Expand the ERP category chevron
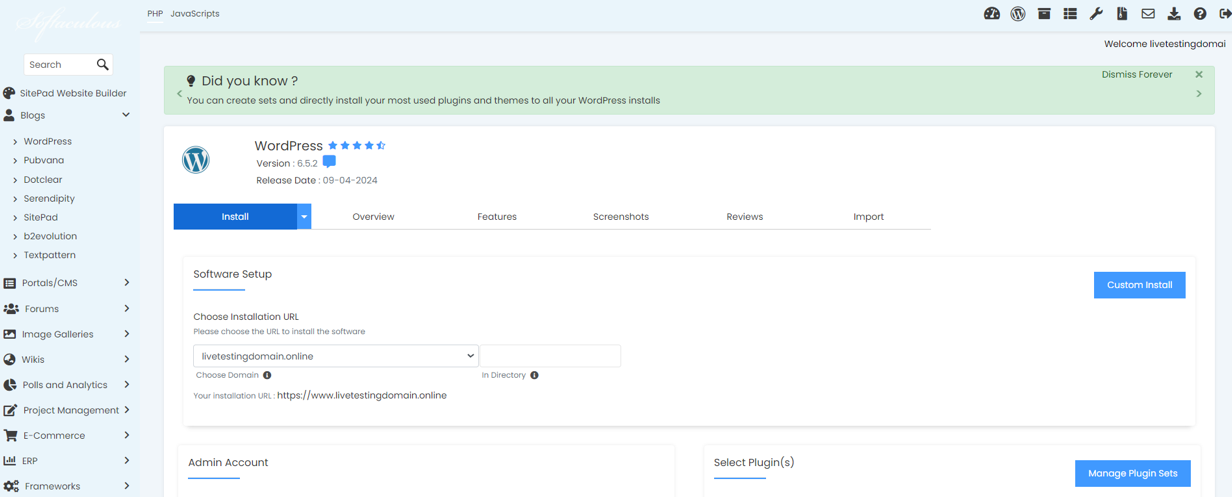The width and height of the screenshot is (1232, 497). coord(127,461)
